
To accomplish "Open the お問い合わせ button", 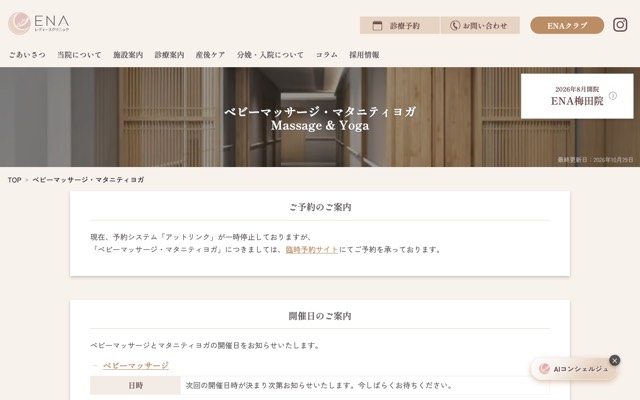I will [480, 25].
